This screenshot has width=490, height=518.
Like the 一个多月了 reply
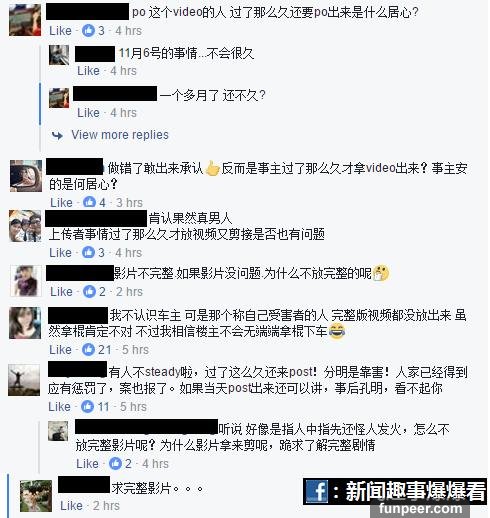pyautogui.click(x=88, y=113)
